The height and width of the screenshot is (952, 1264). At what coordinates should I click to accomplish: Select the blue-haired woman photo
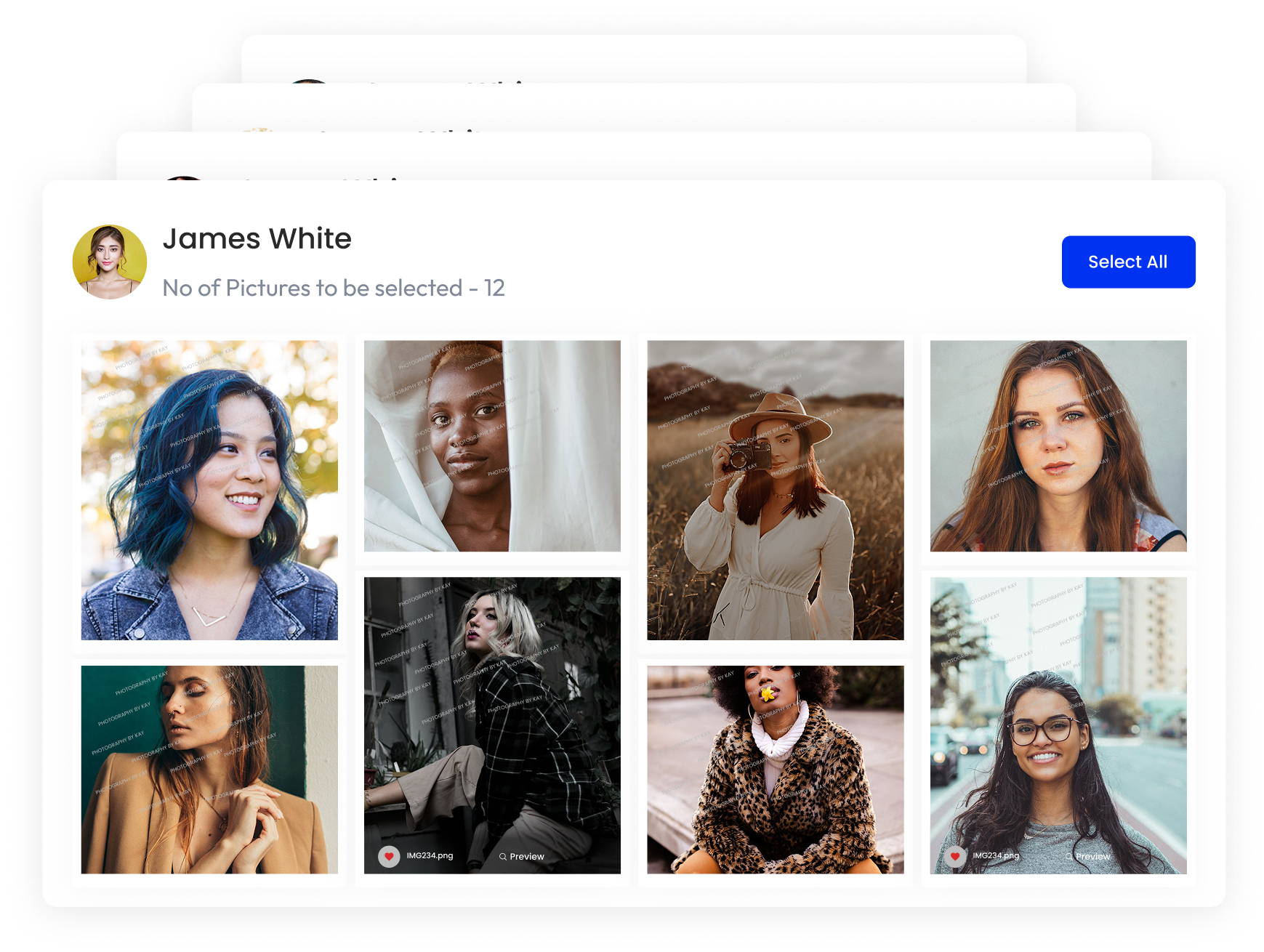[x=209, y=490]
